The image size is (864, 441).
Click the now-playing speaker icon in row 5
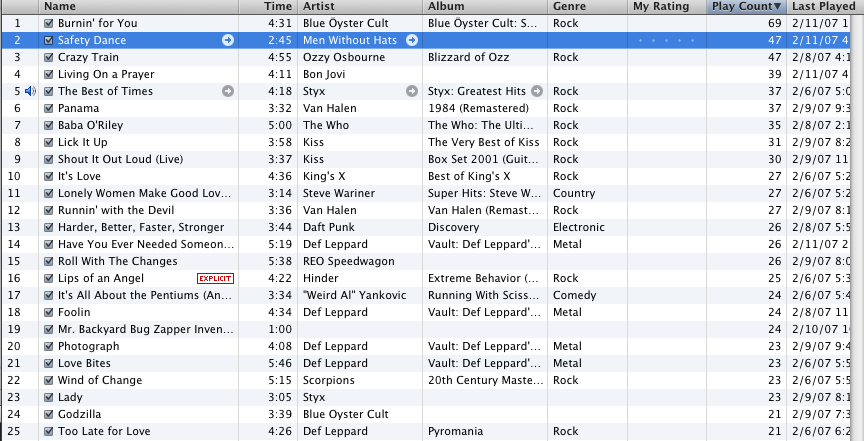[30, 92]
